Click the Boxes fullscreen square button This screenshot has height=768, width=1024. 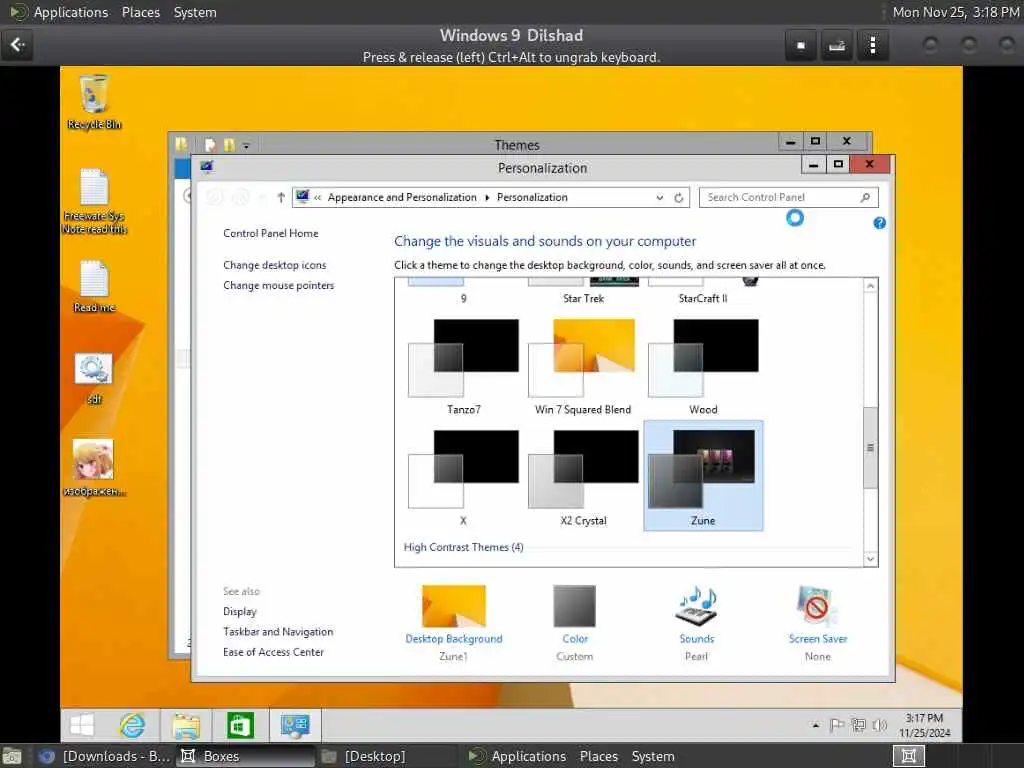click(x=801, y=45)
